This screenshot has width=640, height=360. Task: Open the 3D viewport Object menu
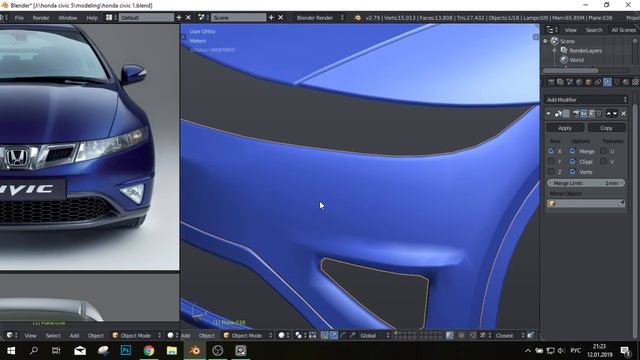(x=207, y=336)
